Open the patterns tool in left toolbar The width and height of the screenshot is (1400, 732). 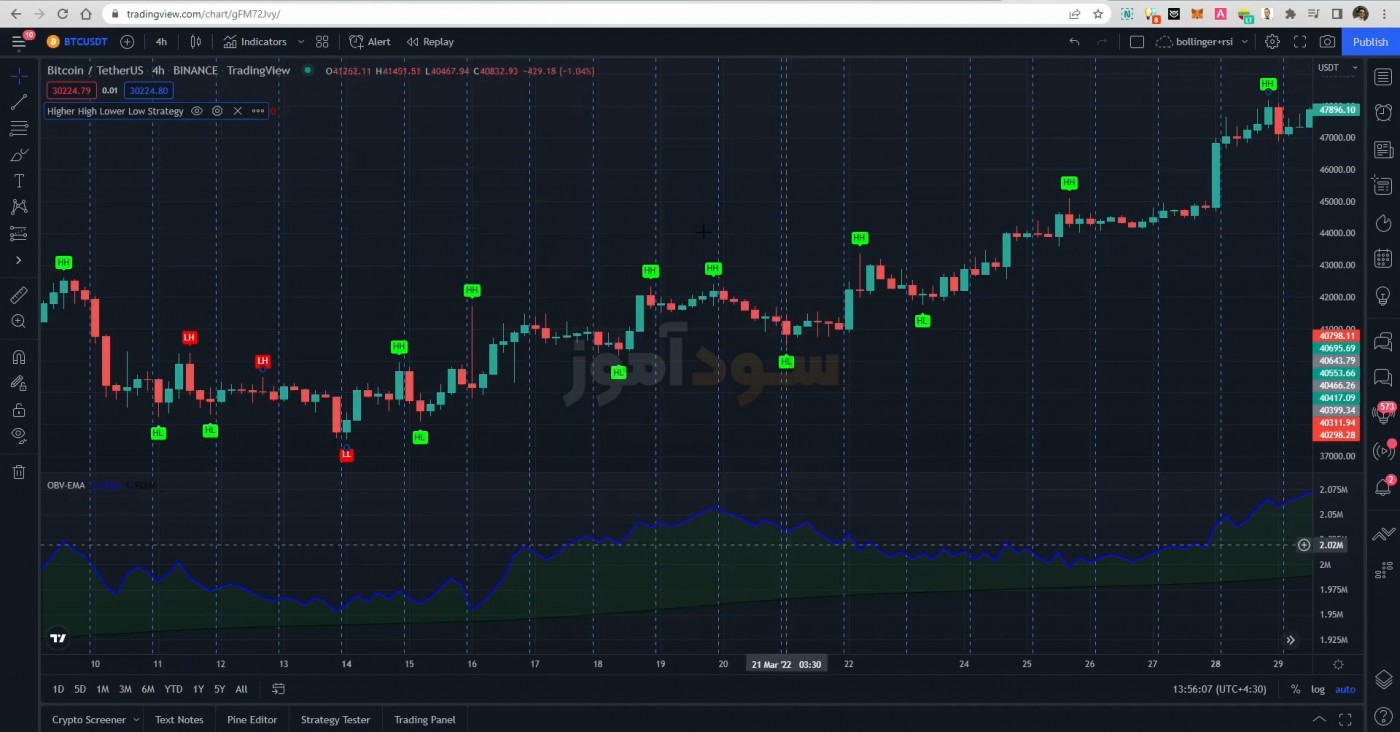[x=19, y=207]
